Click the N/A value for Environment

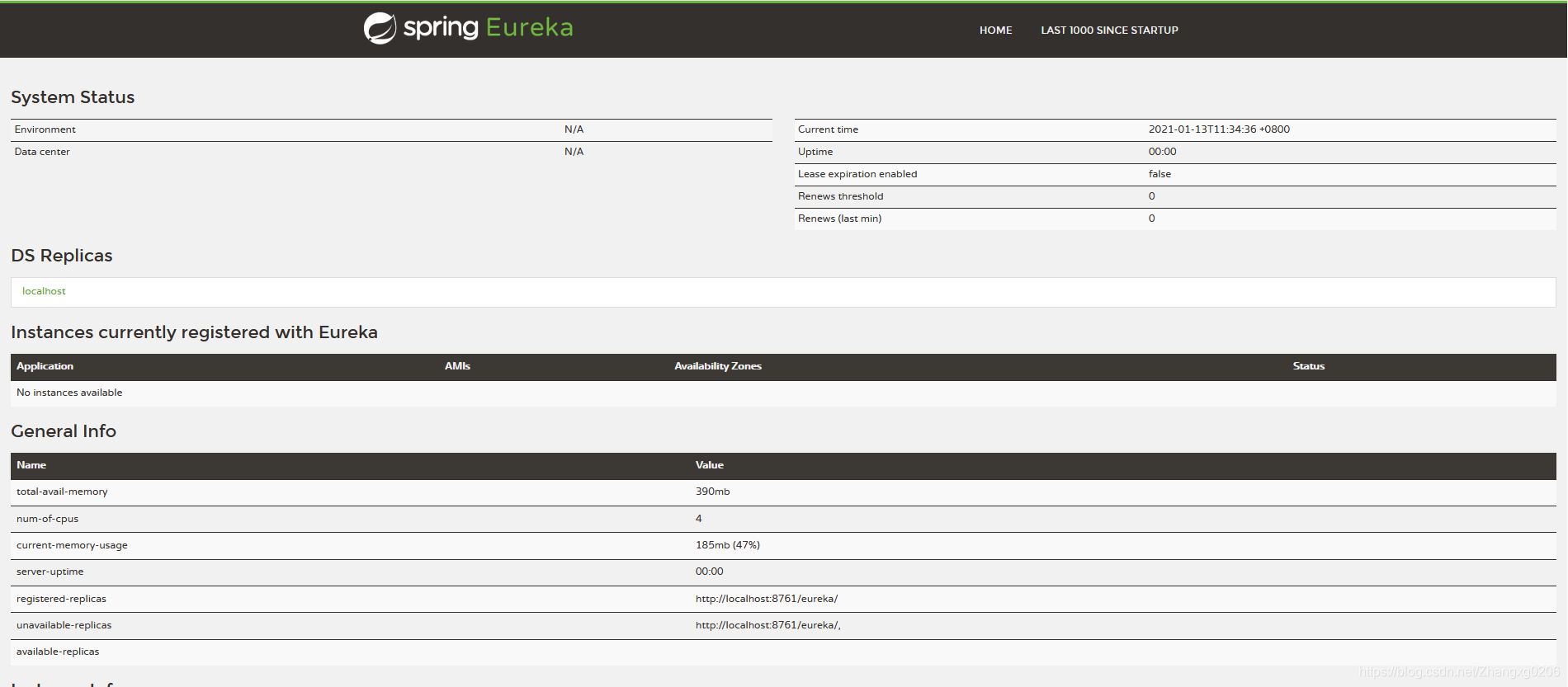point(574,129)
